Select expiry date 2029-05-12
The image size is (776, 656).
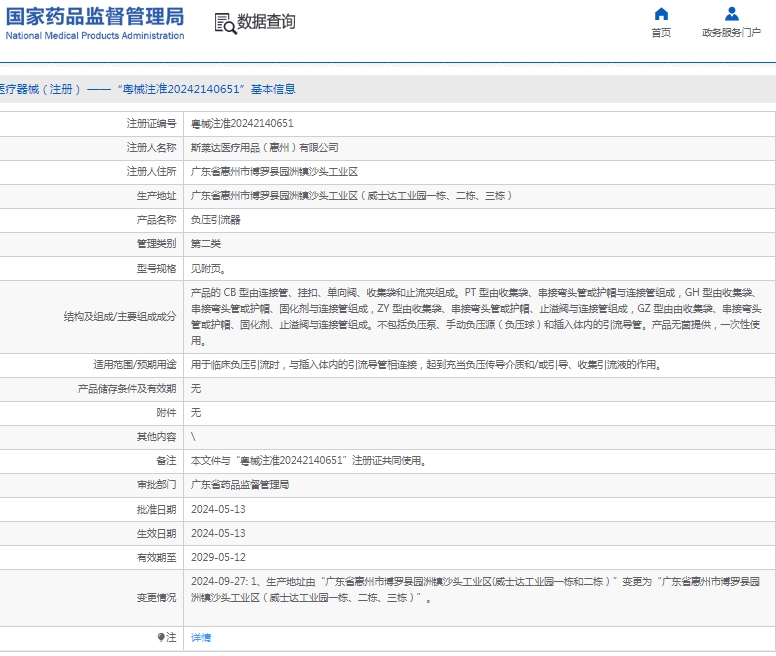(x=218, y=558)
